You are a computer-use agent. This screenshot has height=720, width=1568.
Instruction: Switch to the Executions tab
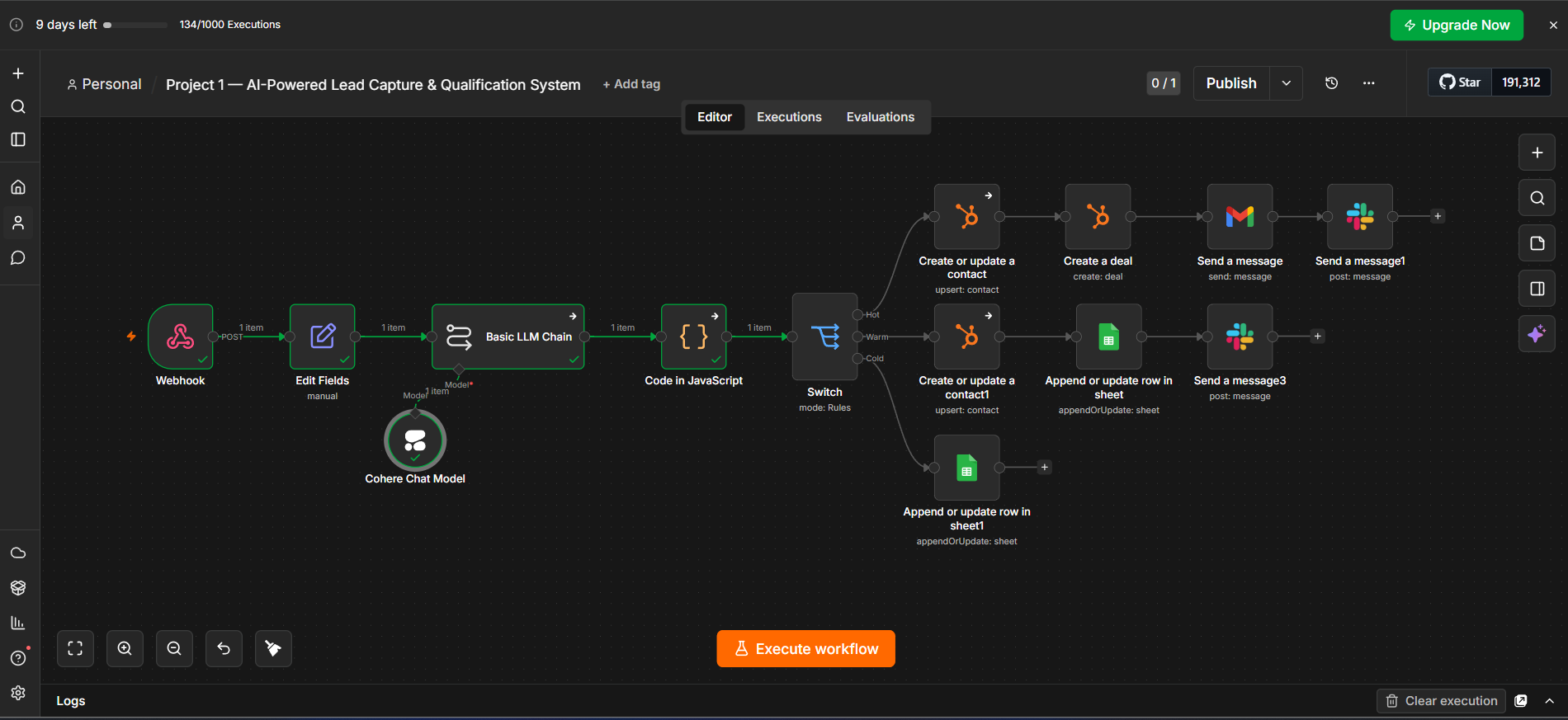(x=789, y=117)
